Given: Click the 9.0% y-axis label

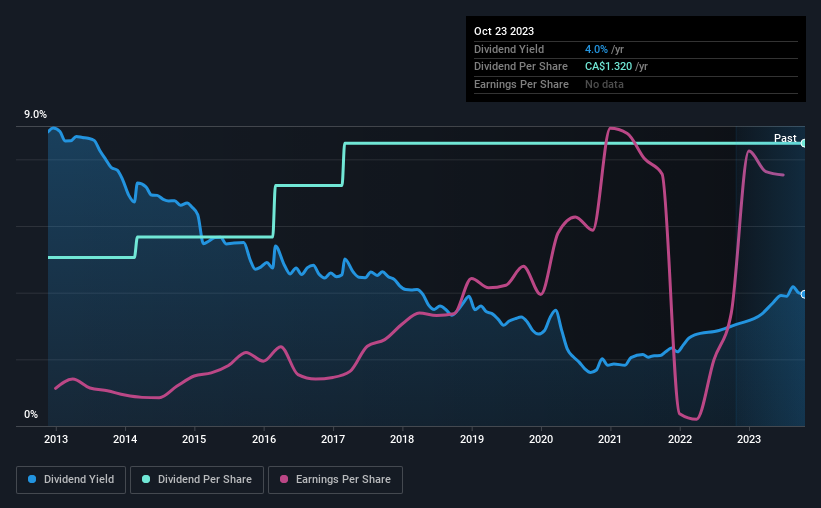Looking at the screenshot, I should click(35, 115).
